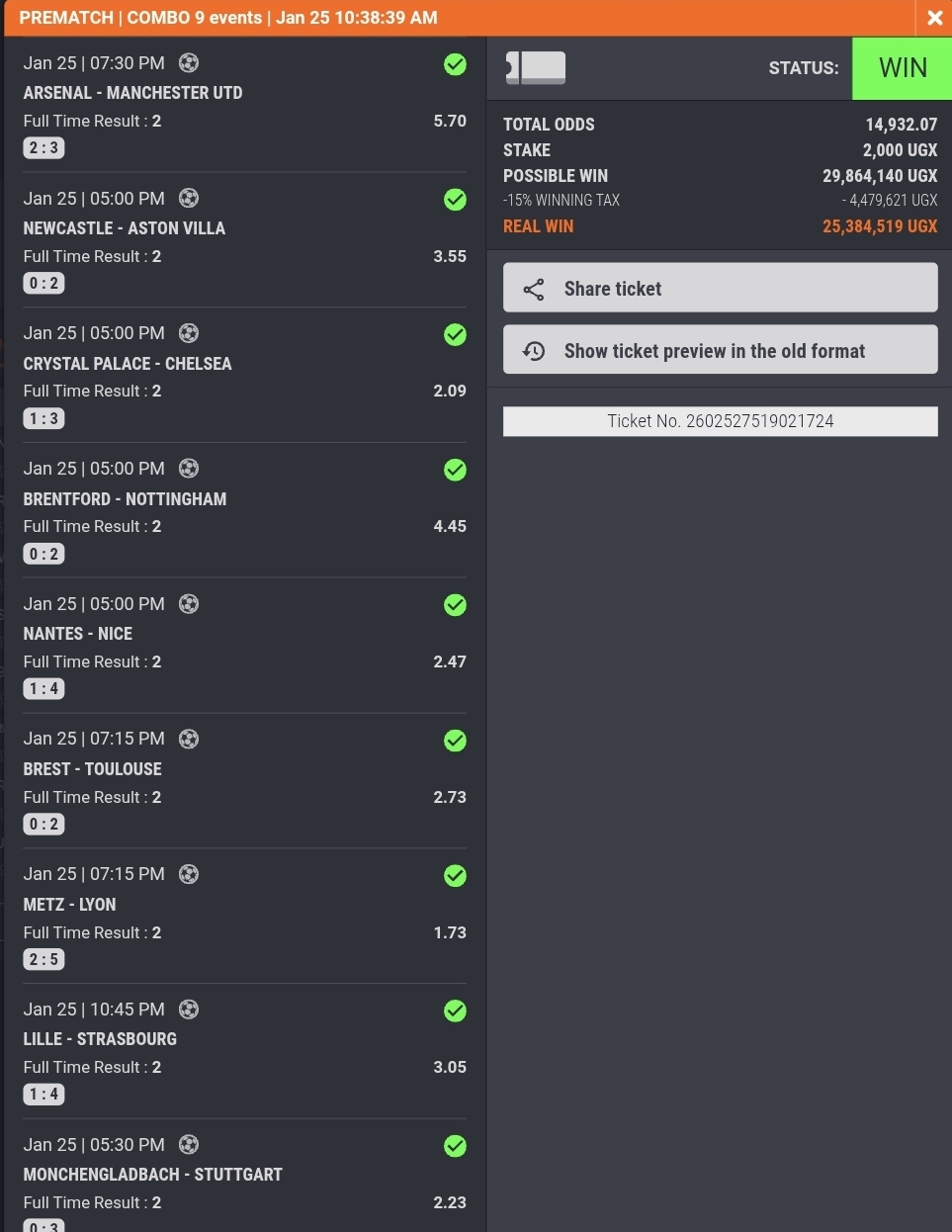Select the 5.70 odds value for Arsenal match

coord(450,121)
